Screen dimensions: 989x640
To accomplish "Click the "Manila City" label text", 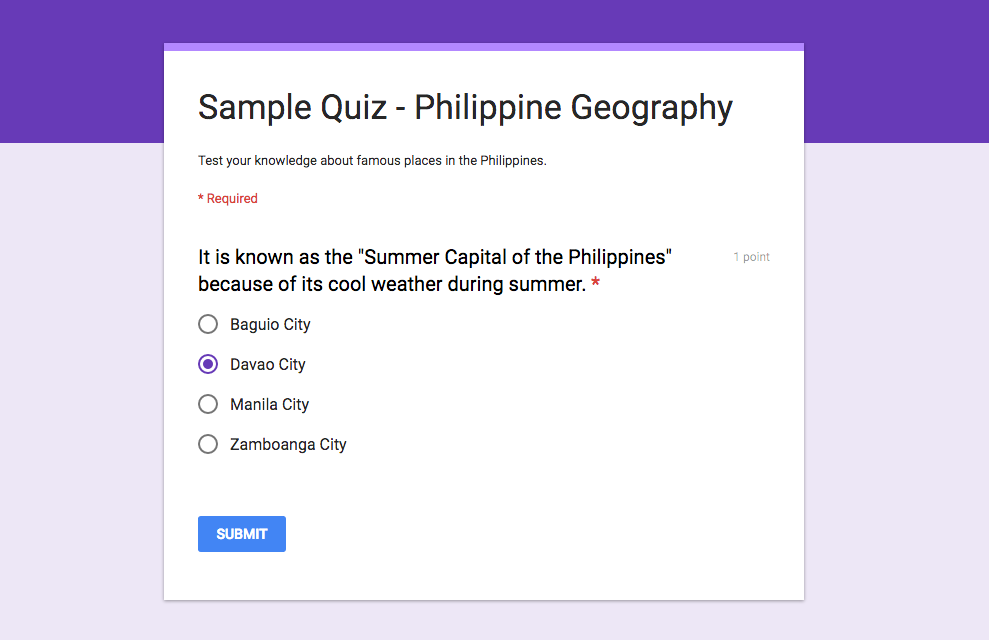I will (268, 404).
